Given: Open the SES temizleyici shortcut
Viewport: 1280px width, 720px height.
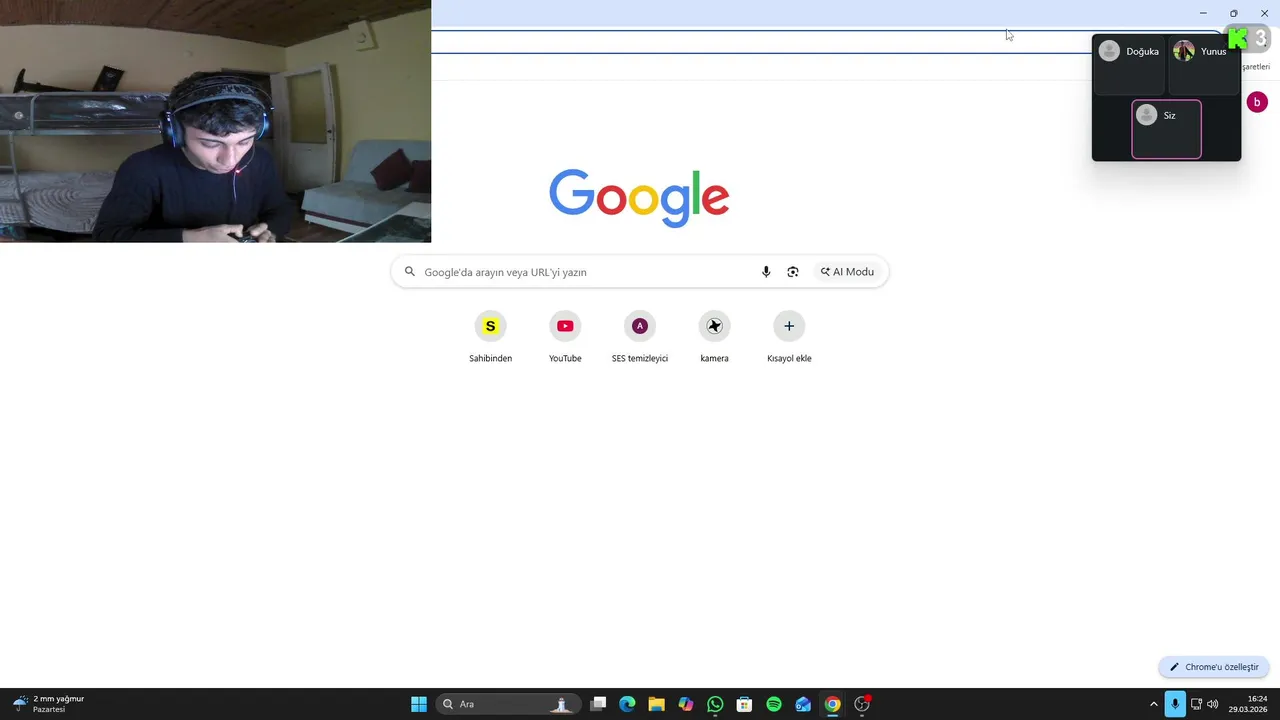Looking at the screenshot, I should (640, 337).
